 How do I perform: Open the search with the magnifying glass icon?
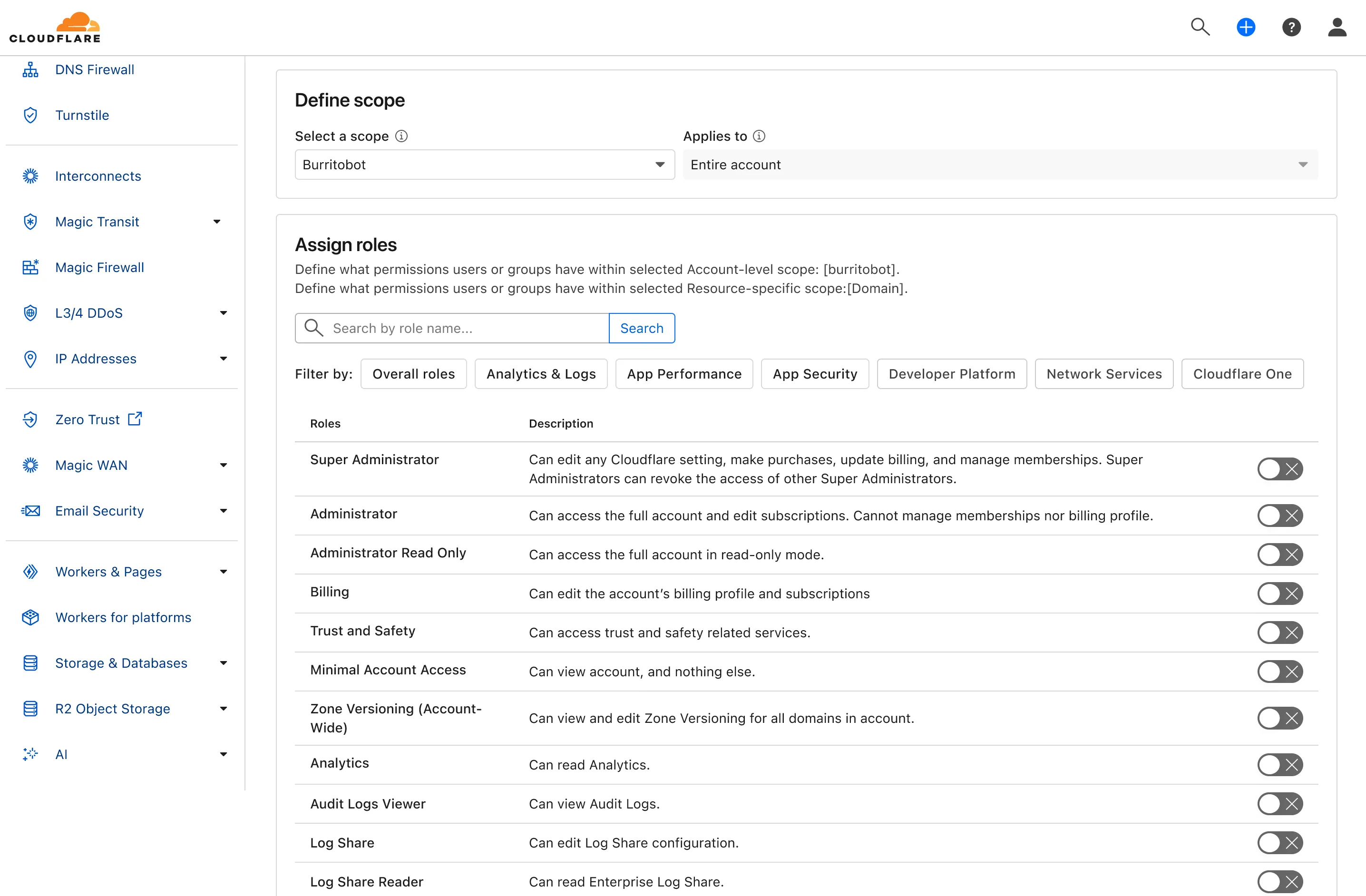click(1200, 27)
